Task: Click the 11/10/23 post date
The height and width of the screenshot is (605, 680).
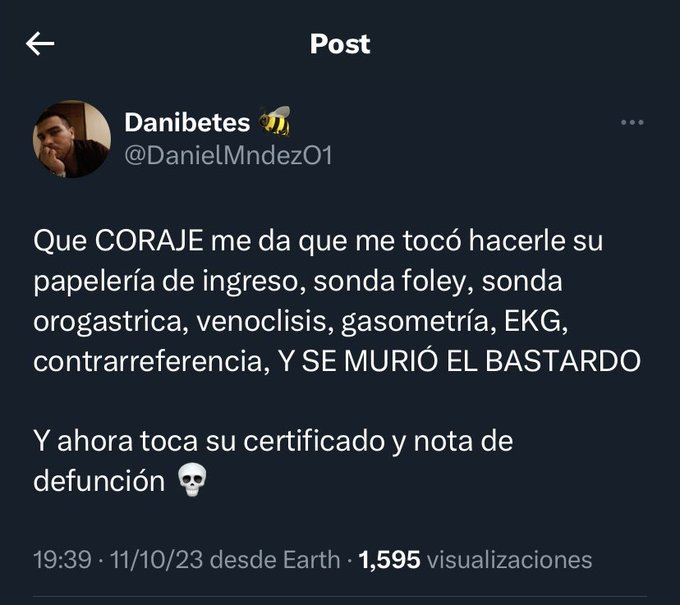Action: click(x=157, y=559)
